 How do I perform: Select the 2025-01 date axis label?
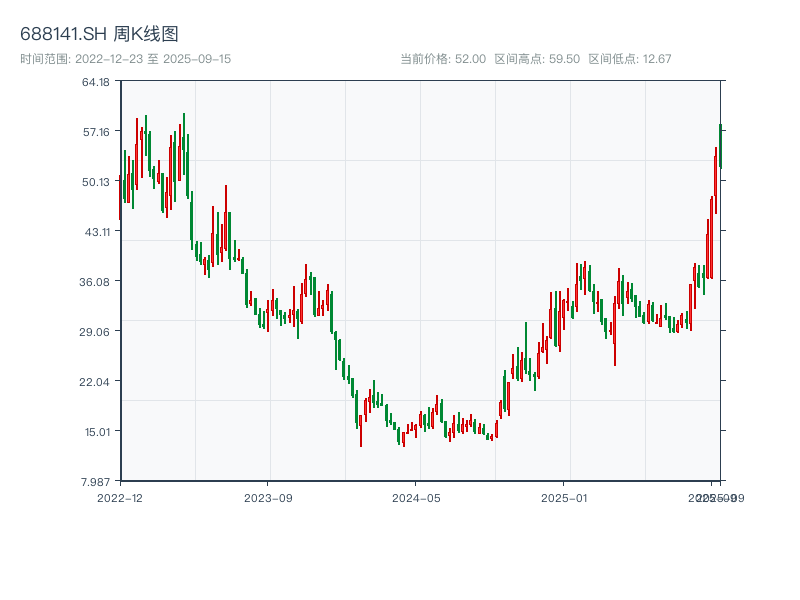pyautogui.click(x=565, y=497)
